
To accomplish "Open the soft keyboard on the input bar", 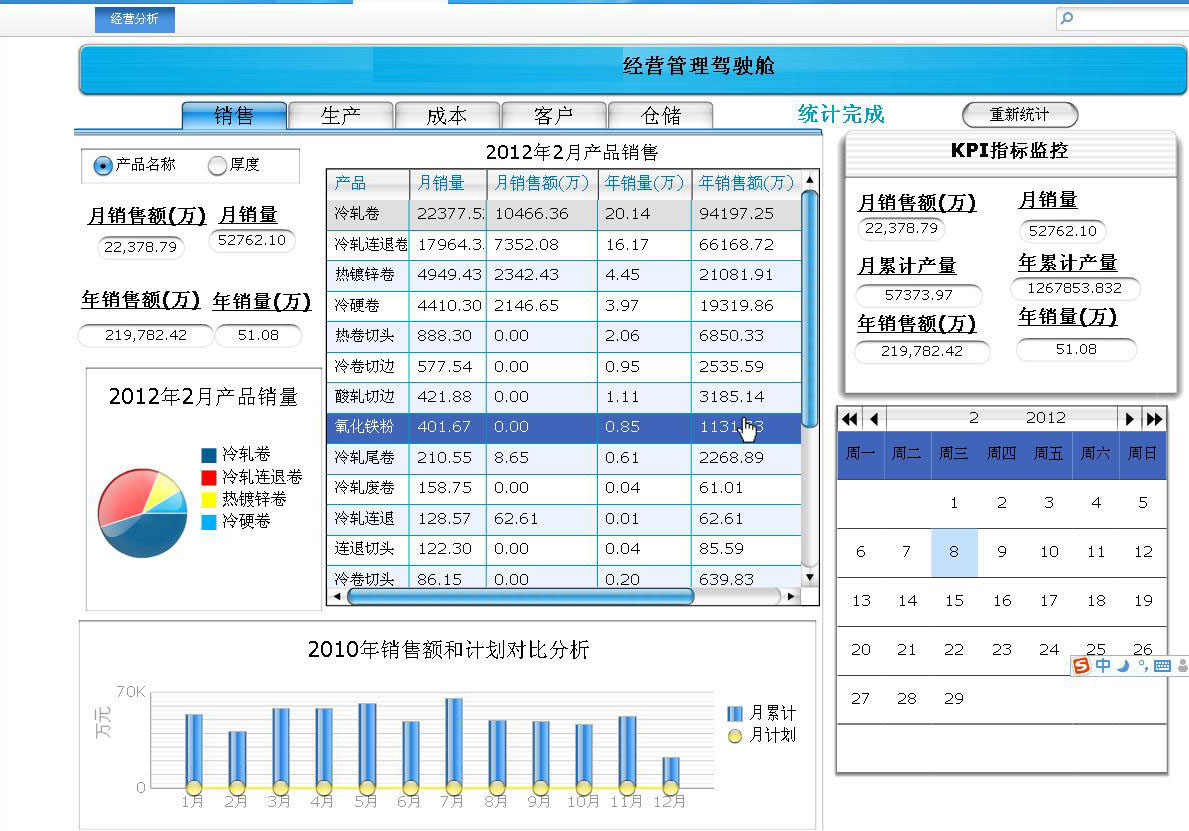I will pos(1162,665).
